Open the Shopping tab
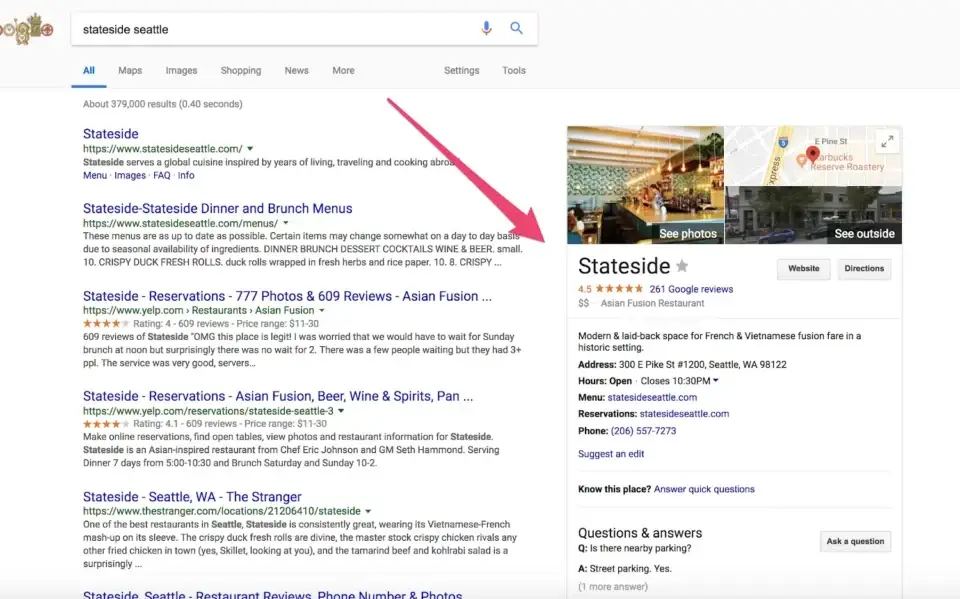 [x=241, y=70]
